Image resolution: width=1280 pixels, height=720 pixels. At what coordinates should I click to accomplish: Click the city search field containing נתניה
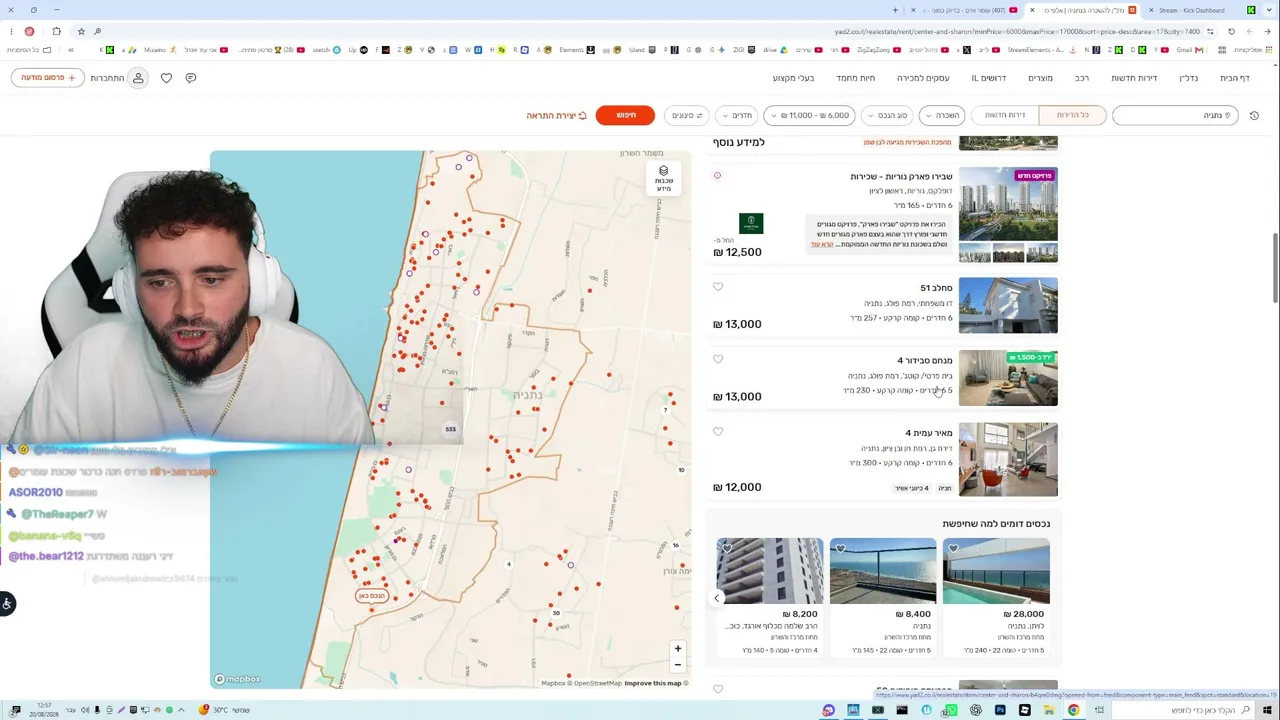(1175, 116)
